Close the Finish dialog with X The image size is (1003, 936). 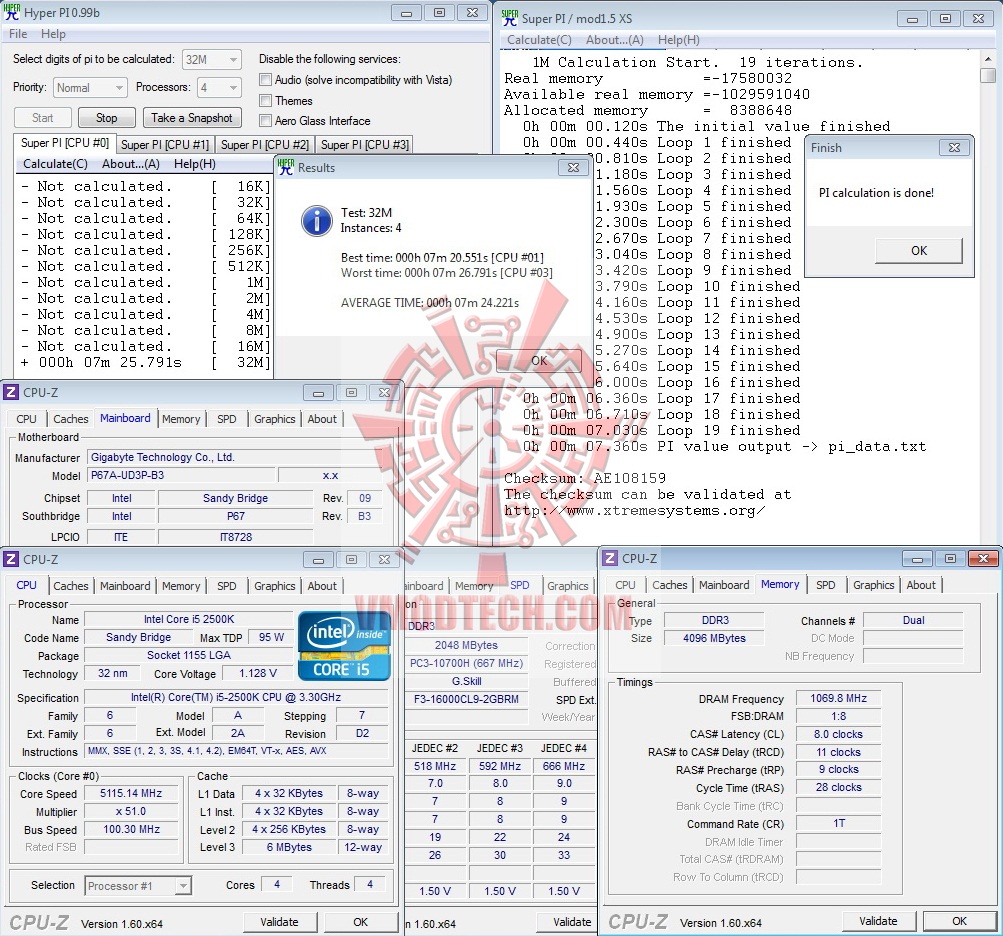click(x=954, y=147)
